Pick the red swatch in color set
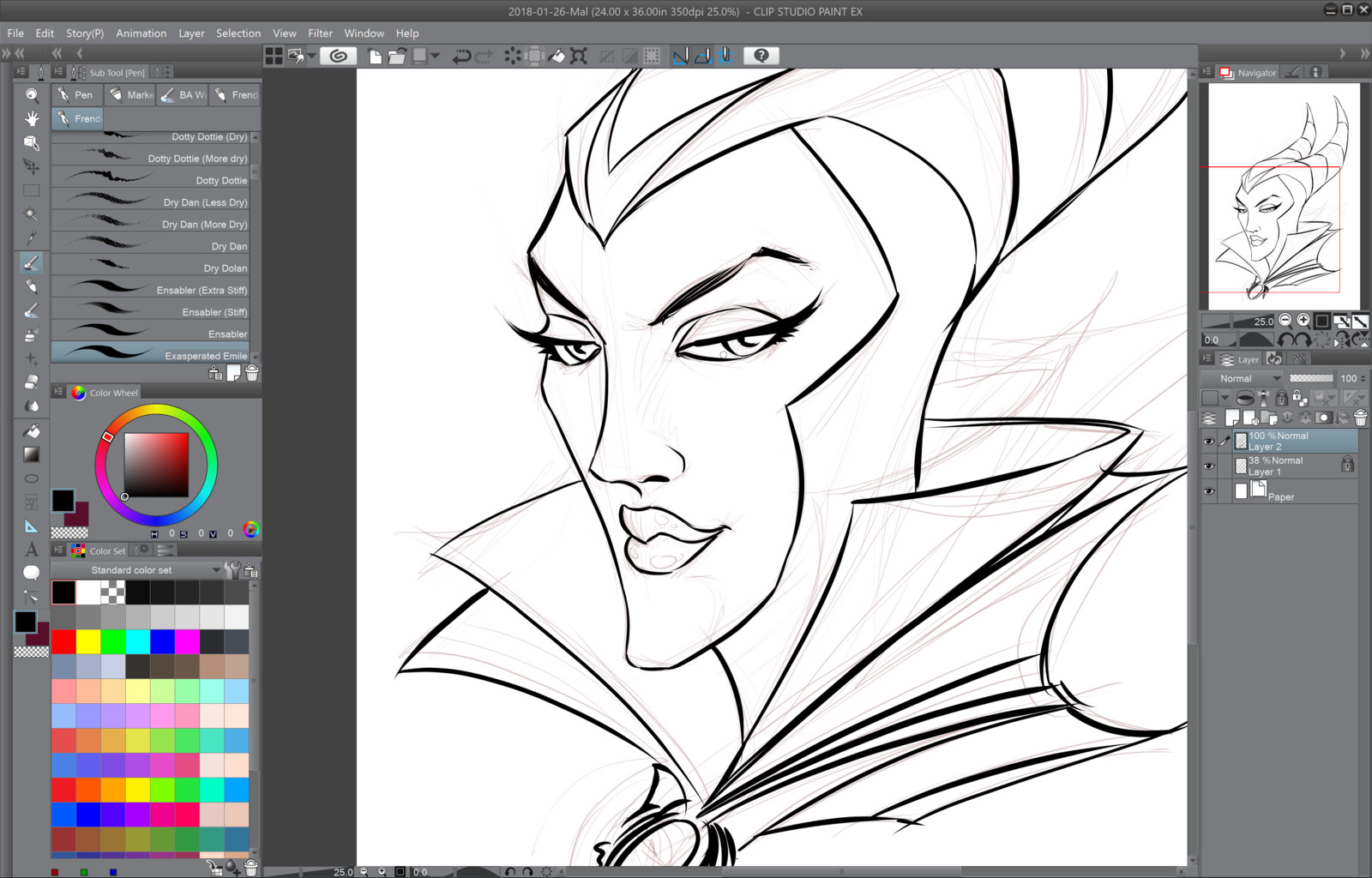 pyautogui.click(x=63, y=641)
